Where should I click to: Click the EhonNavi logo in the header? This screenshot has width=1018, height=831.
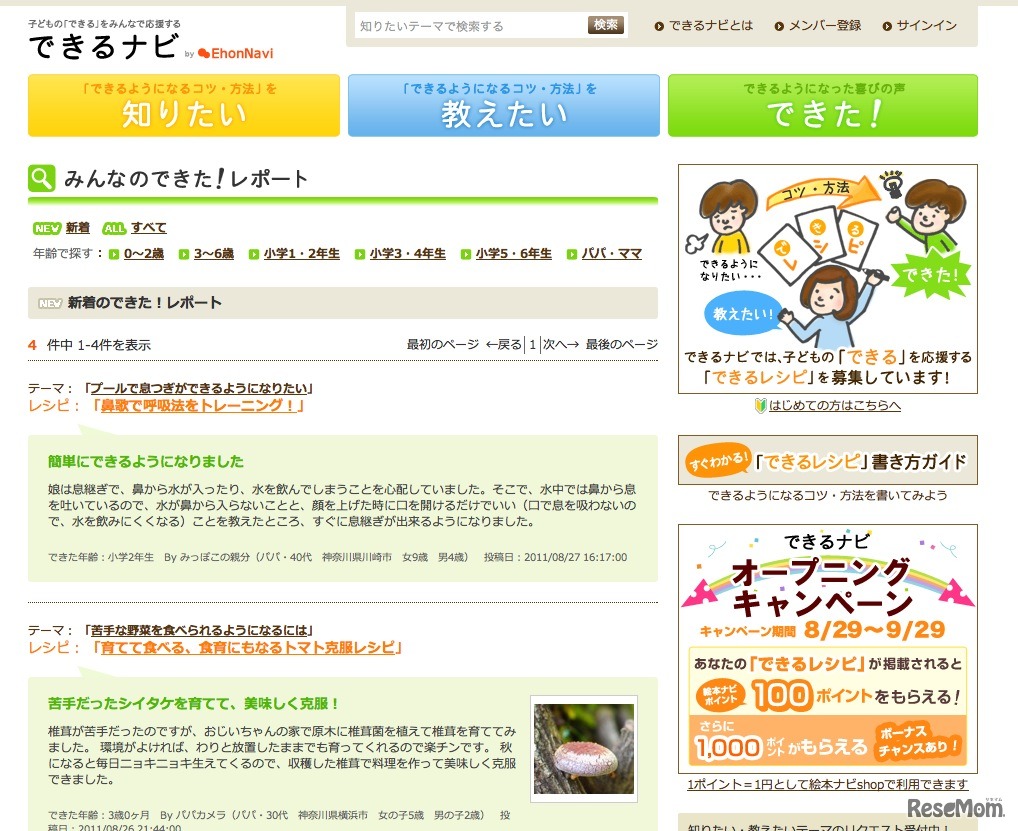point(235,53)
